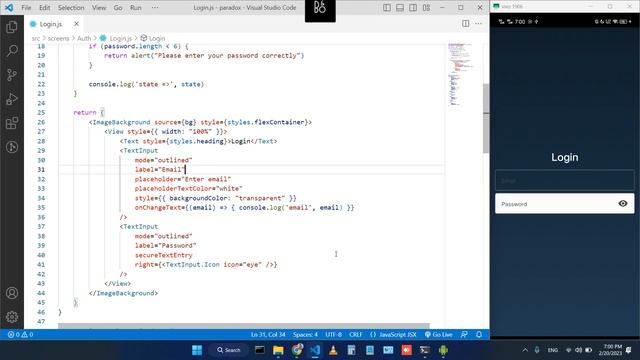The height and width of the screenshot is (360, 640).
Task: Open the Source Control view
Action: coord(12,75)
